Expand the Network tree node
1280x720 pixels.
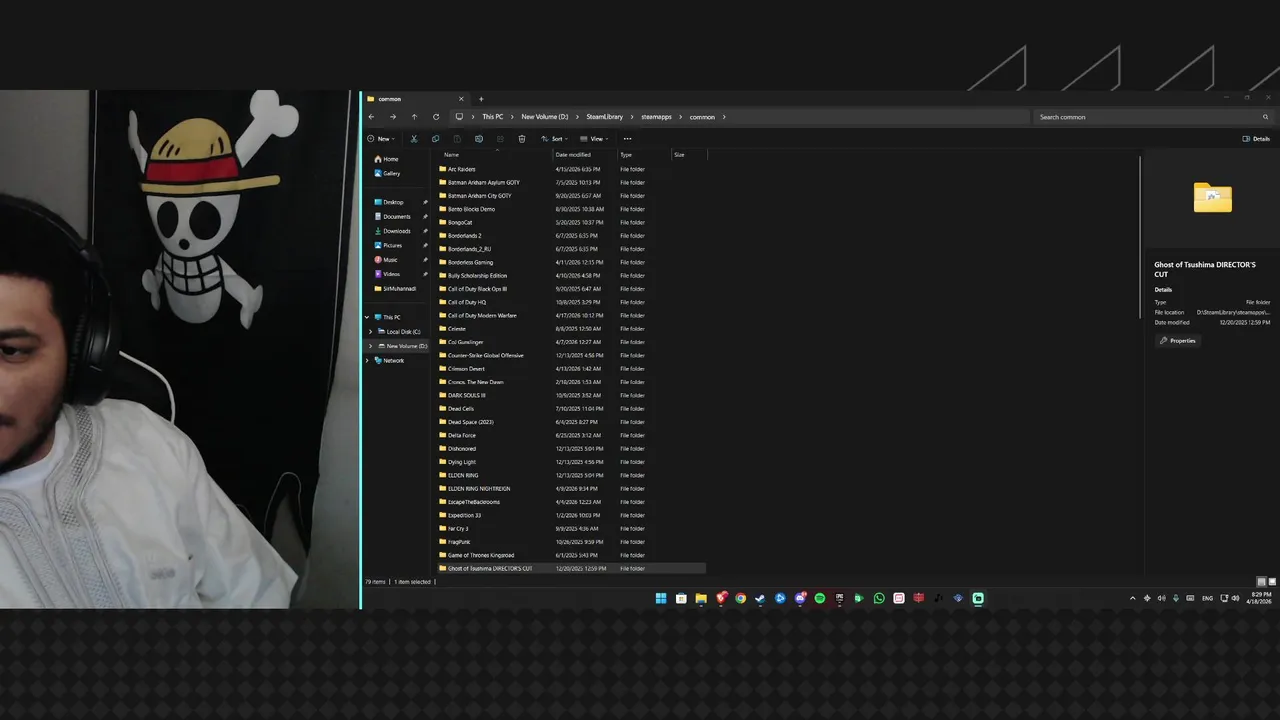(x=367, y=360)
